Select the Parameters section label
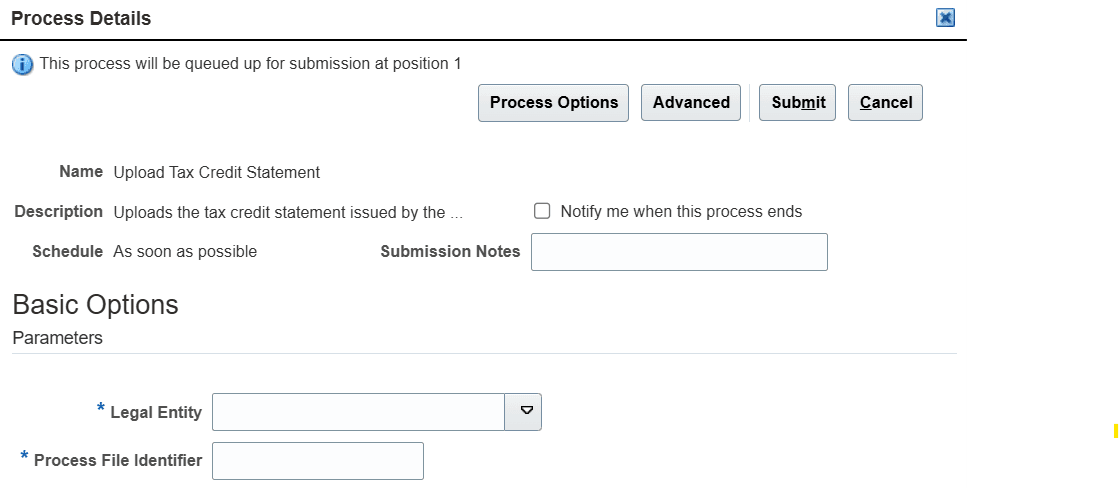 point(58,338)
